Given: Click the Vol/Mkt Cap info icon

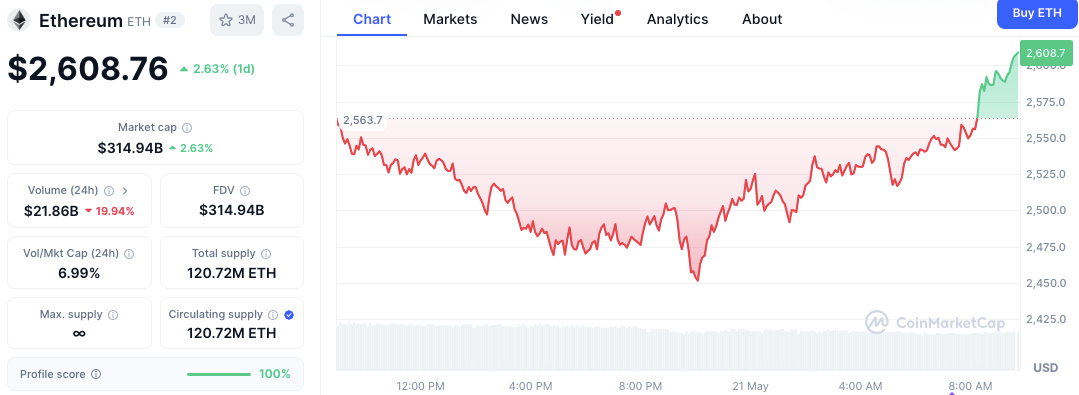Looking at the screenshot, I should point(129,254).
